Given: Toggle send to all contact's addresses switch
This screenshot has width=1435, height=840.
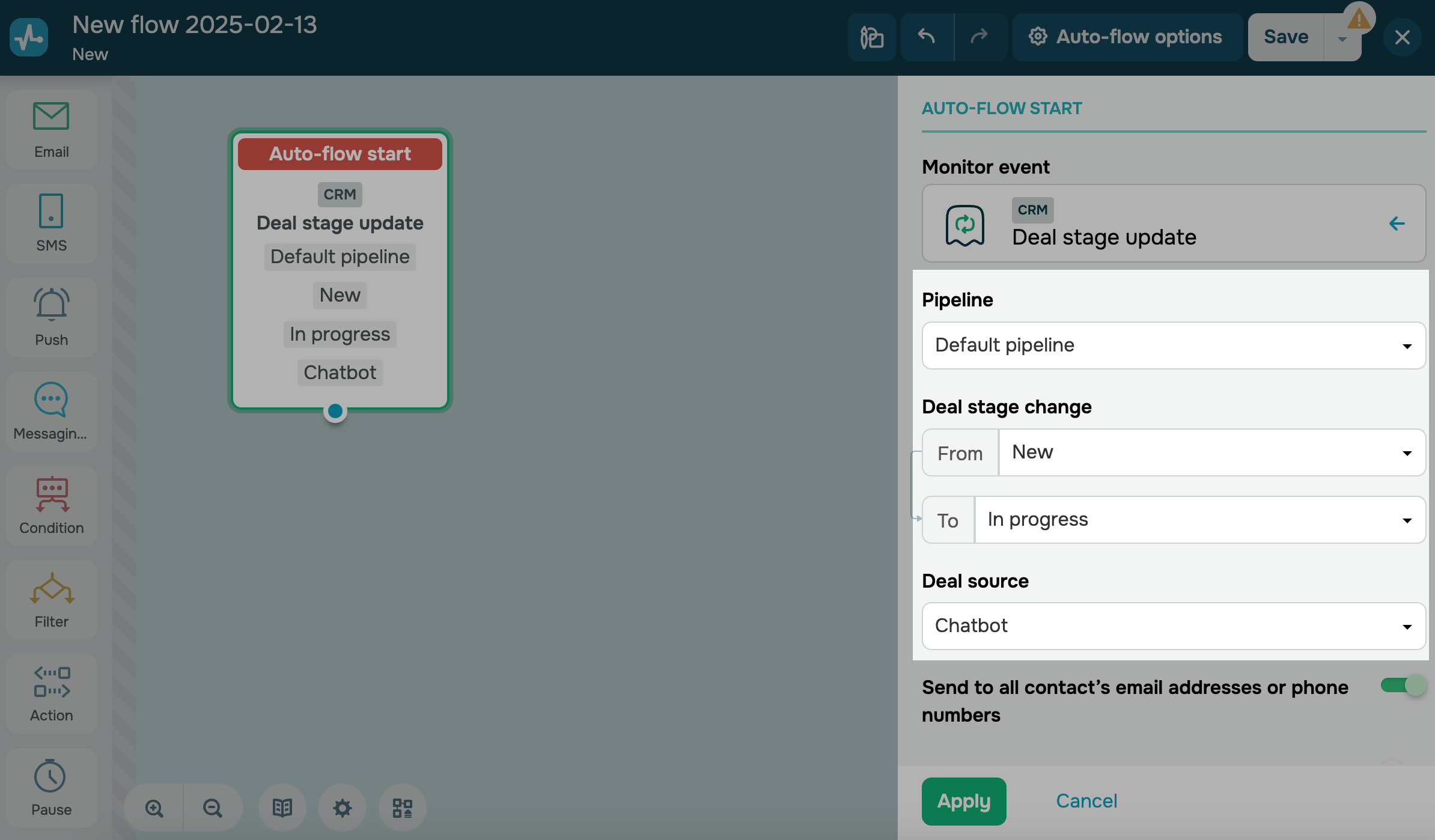Looking at the screenshot, I should (x=1403, y=686).
